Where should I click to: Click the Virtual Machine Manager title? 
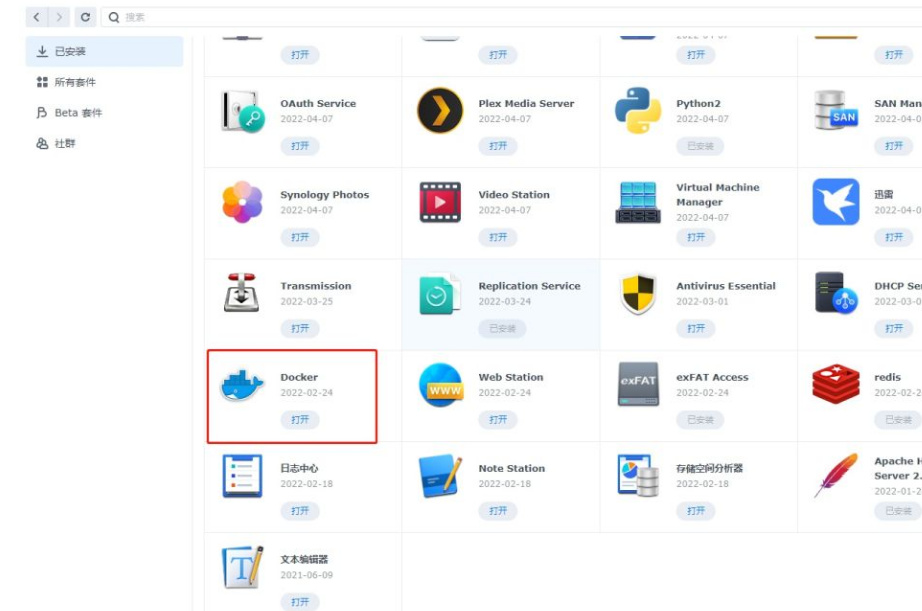tap(717, 195)
